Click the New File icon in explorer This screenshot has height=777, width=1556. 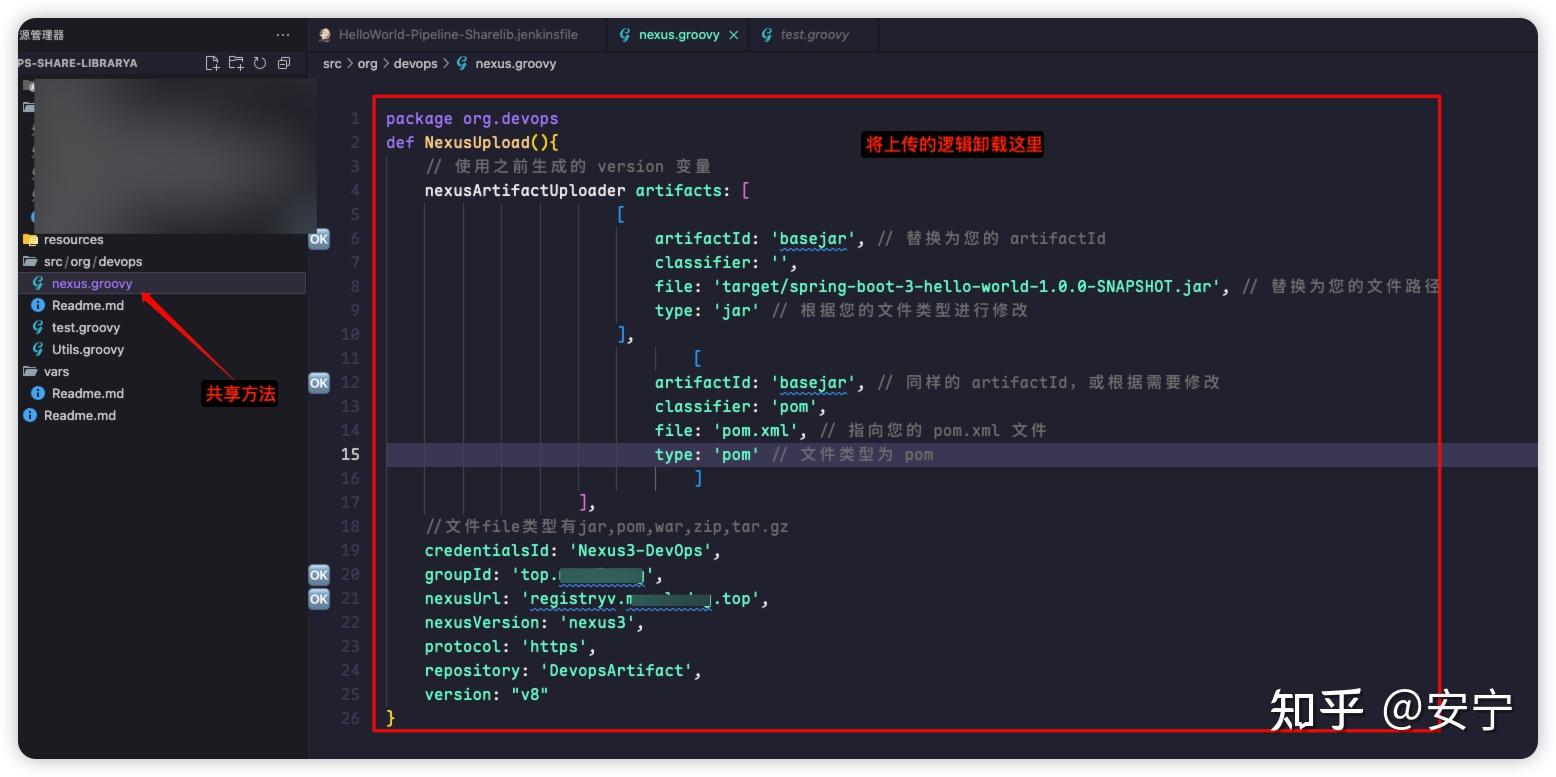212,63
